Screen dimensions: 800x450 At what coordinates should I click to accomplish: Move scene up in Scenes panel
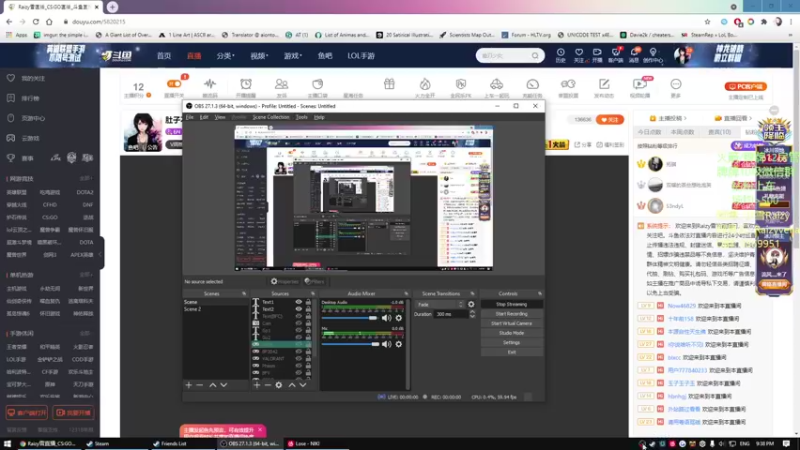pos(213,385)
